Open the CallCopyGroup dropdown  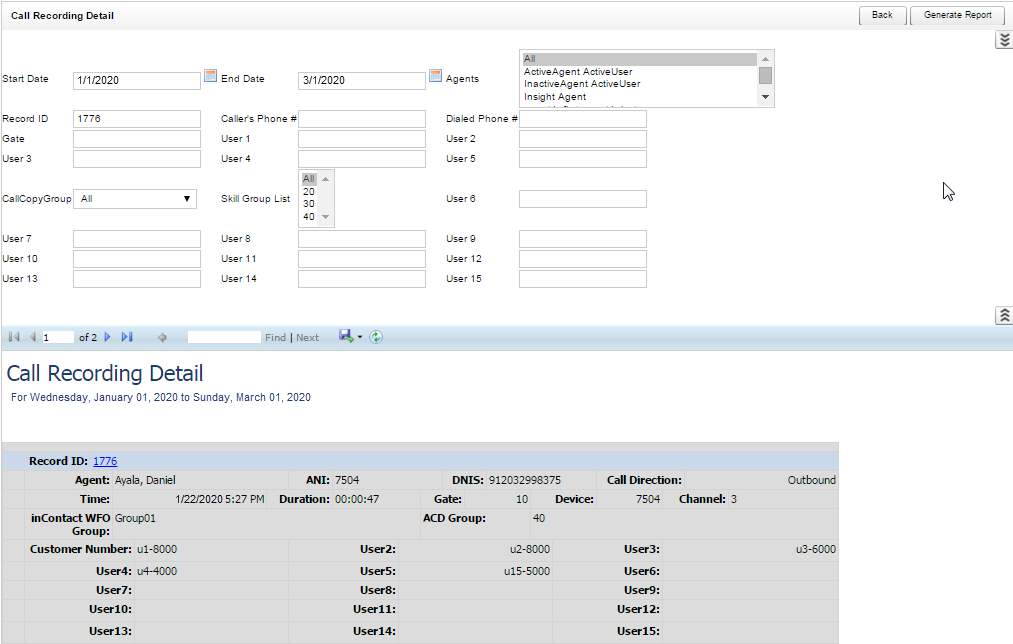(x=136, y=199)
